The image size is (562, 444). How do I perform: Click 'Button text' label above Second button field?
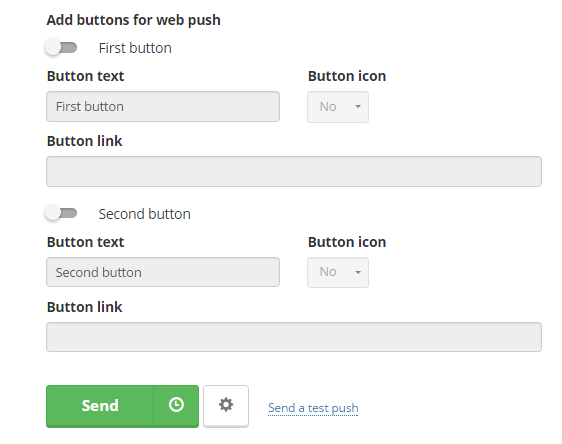pyautogui.click(x=85, y=242)
